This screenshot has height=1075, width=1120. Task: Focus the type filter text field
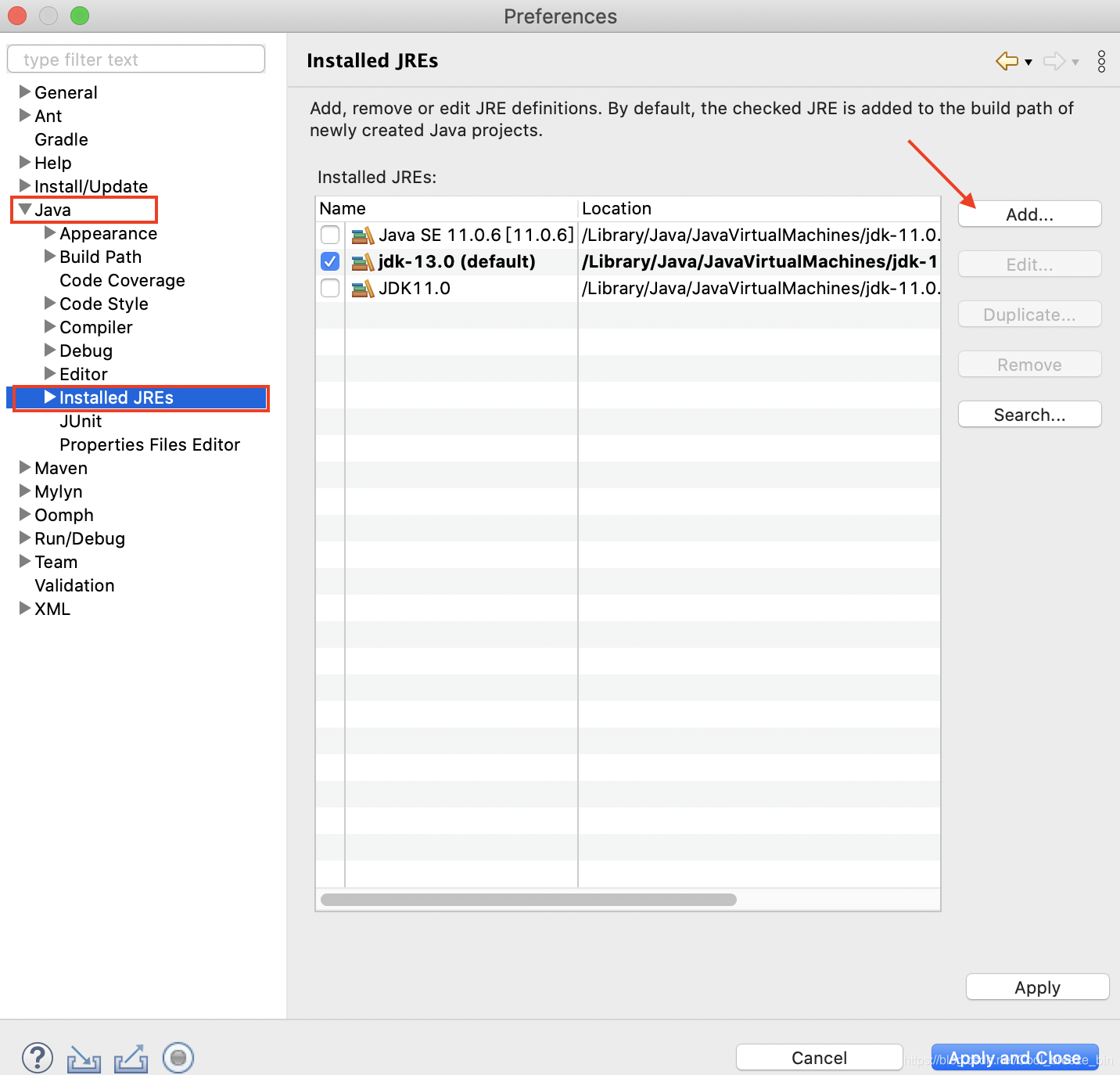coord(136,59)
